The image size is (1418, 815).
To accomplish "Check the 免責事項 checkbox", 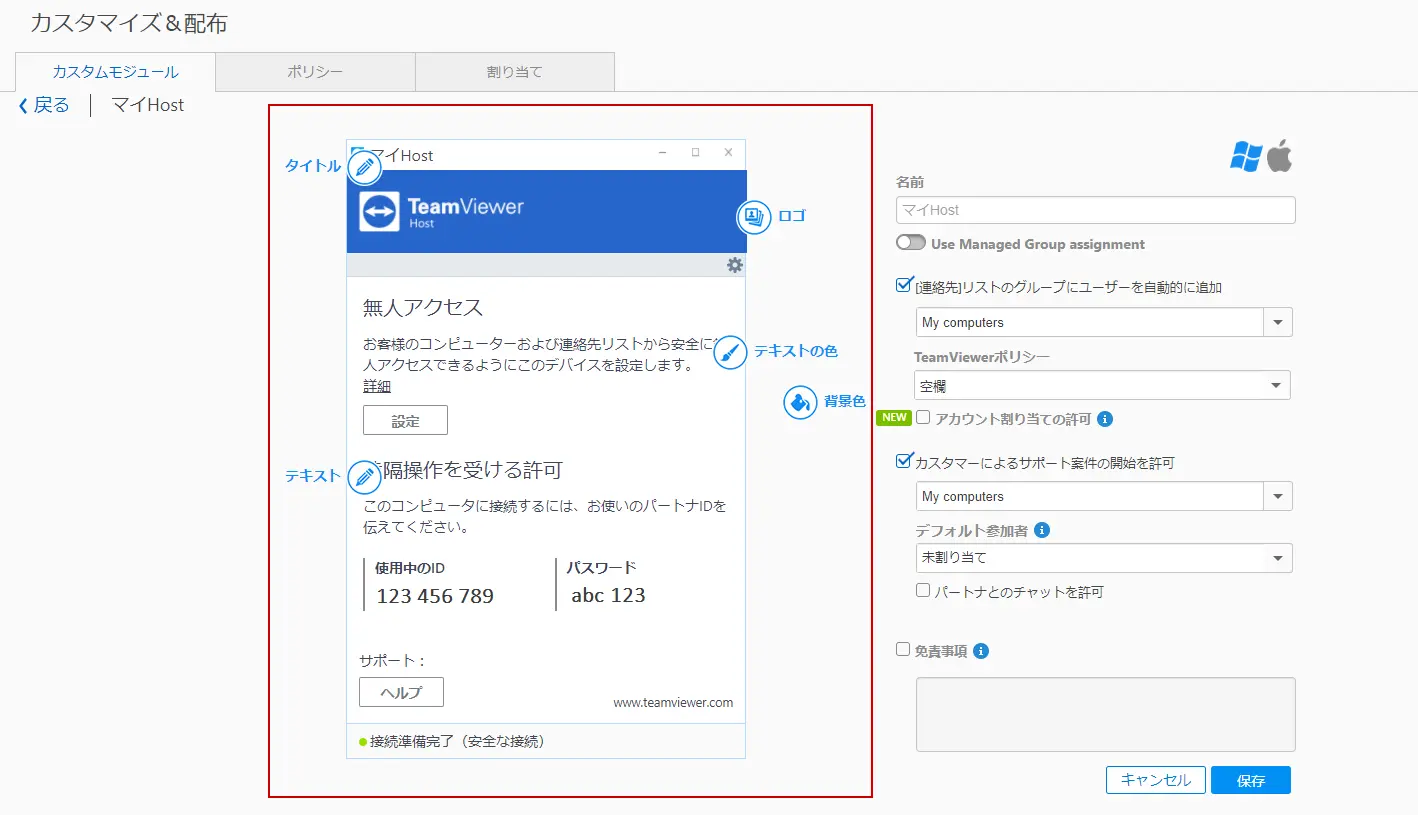I will coord(903,649).
